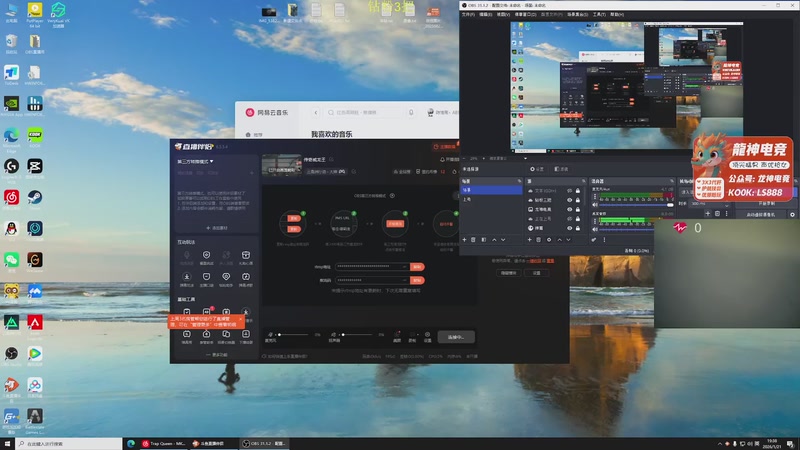Click 添加素材 in 直播伴侣 left panel
Viewport: 800px width, 450px height.
pos(217,228)
